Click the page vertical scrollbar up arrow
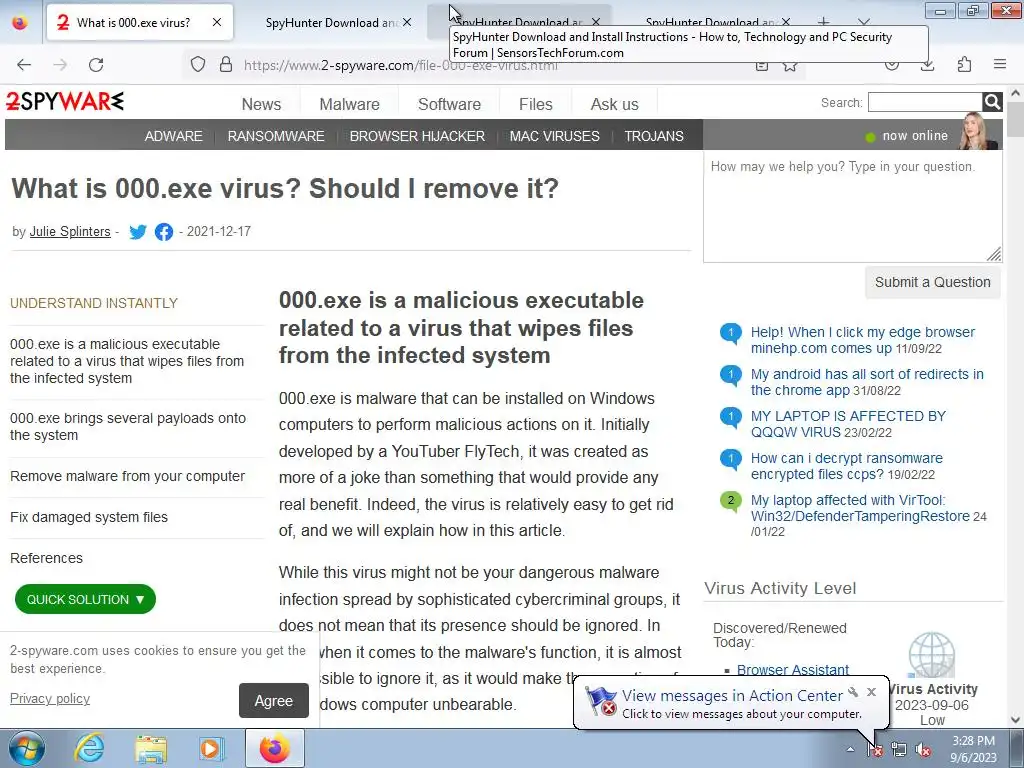Screen dimensions: 1024x768 (x=1016, y=93)
